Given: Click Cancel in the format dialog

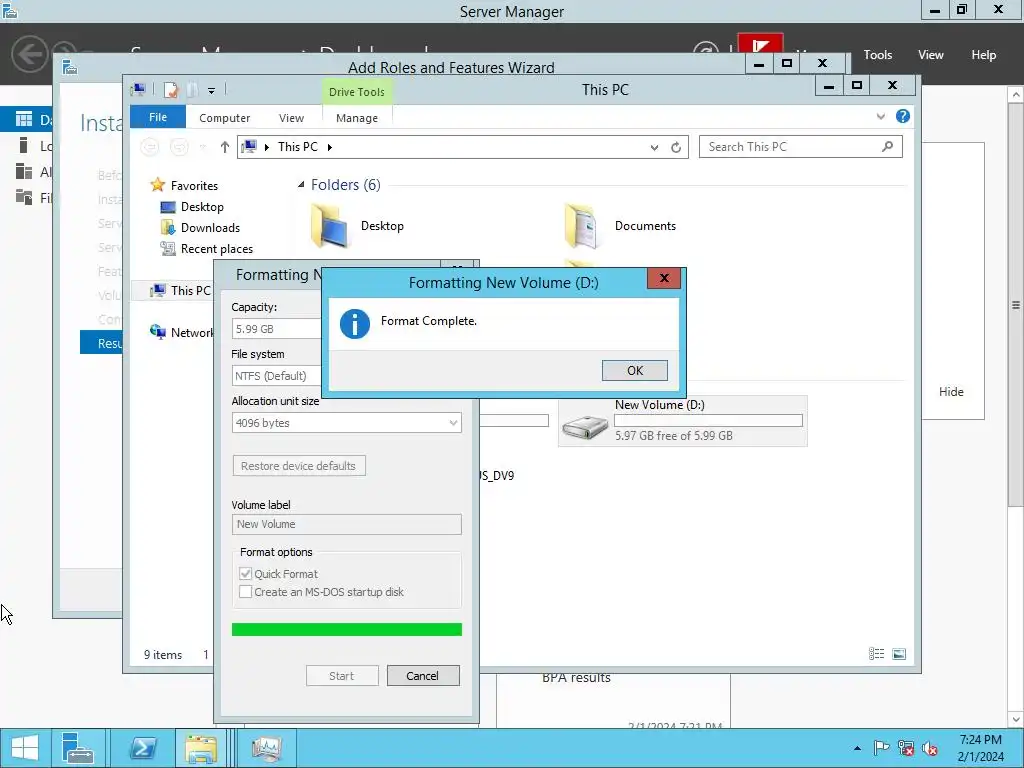Looking at the screenshot, I should [x=423, y=676].
